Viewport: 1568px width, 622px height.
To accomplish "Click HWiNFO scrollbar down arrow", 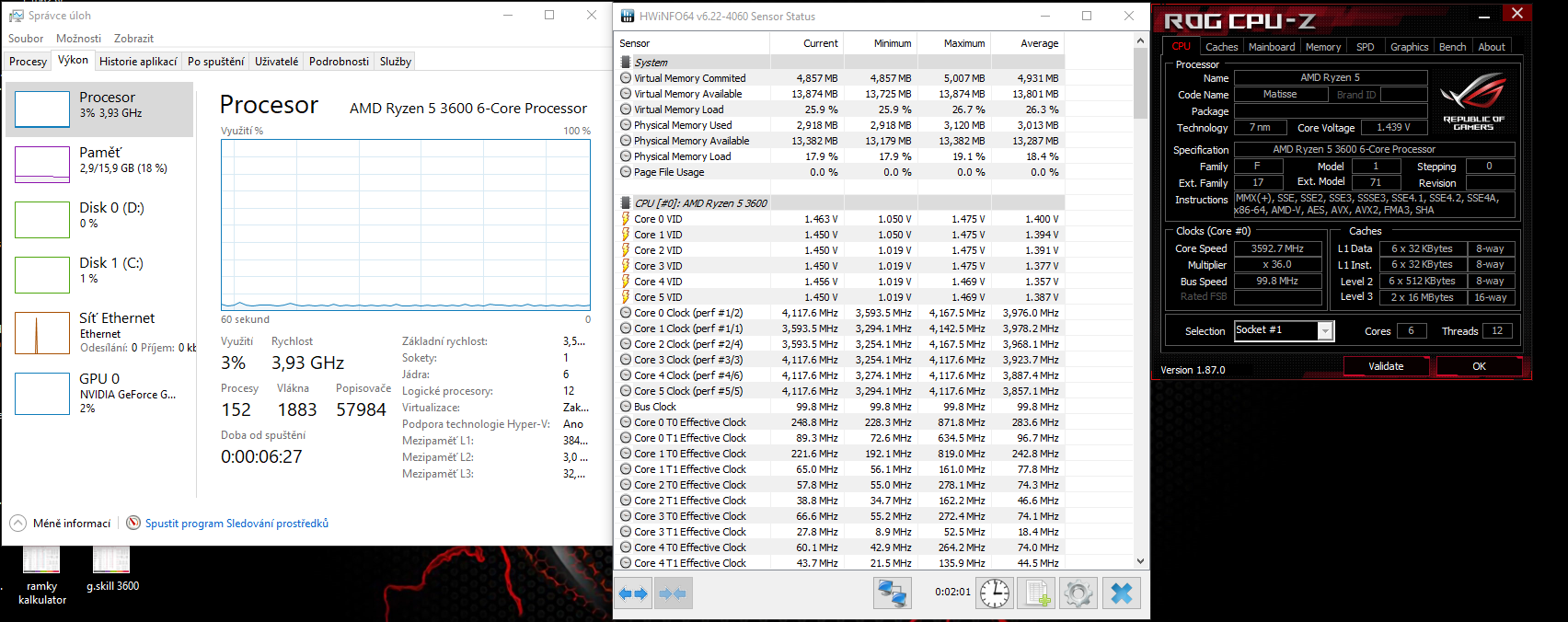I will (x=1140, y=561).
